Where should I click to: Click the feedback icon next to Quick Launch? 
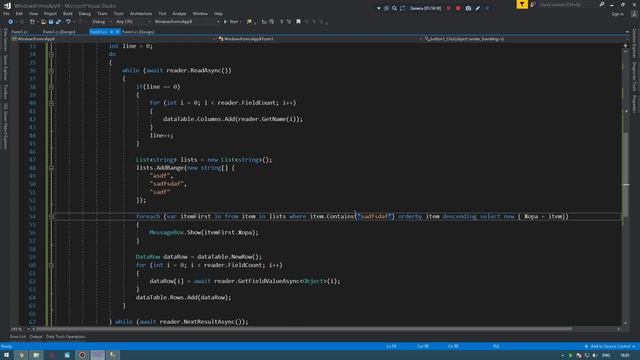click(533, 4)
